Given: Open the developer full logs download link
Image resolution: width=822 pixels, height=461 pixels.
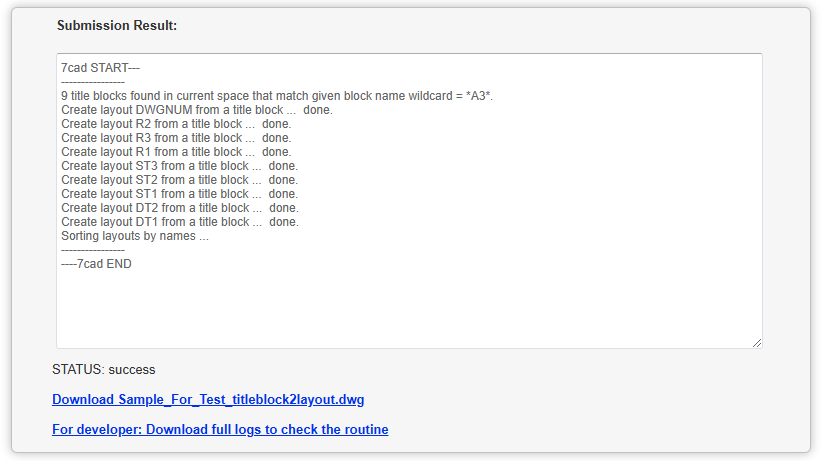Looking at the screenshot, I should tap(220, 429).
